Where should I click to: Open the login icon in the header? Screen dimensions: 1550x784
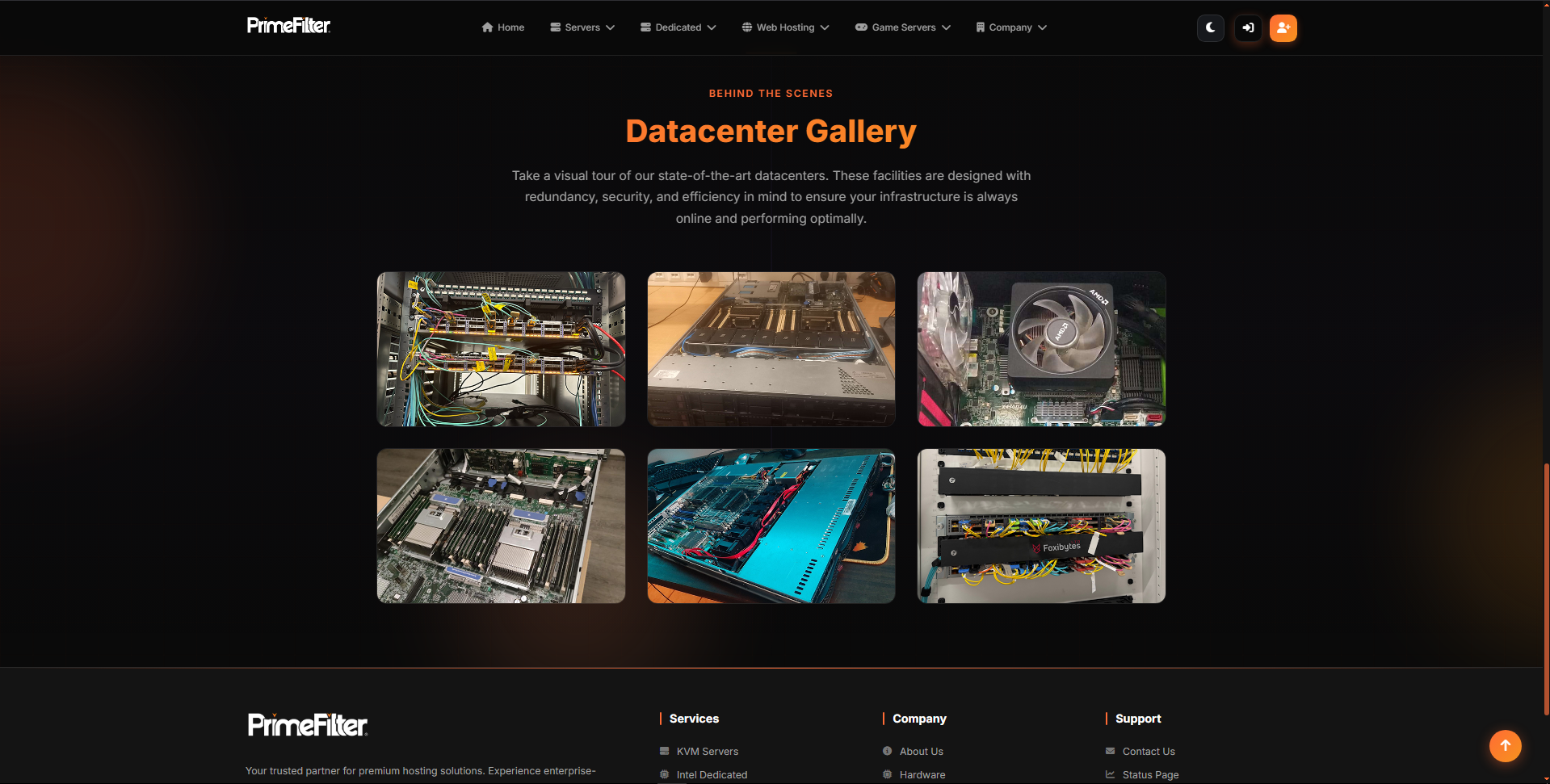pos(1246,27)
